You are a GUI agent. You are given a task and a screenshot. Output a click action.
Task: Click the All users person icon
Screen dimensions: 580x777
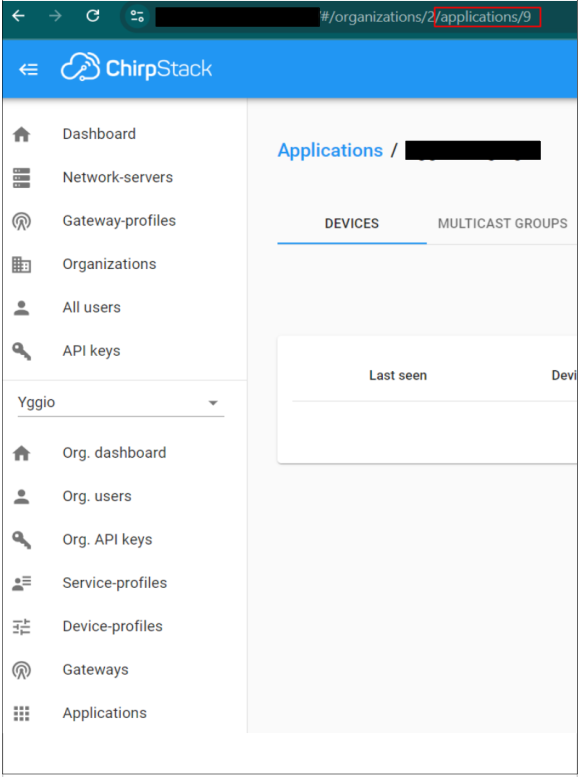21,308
